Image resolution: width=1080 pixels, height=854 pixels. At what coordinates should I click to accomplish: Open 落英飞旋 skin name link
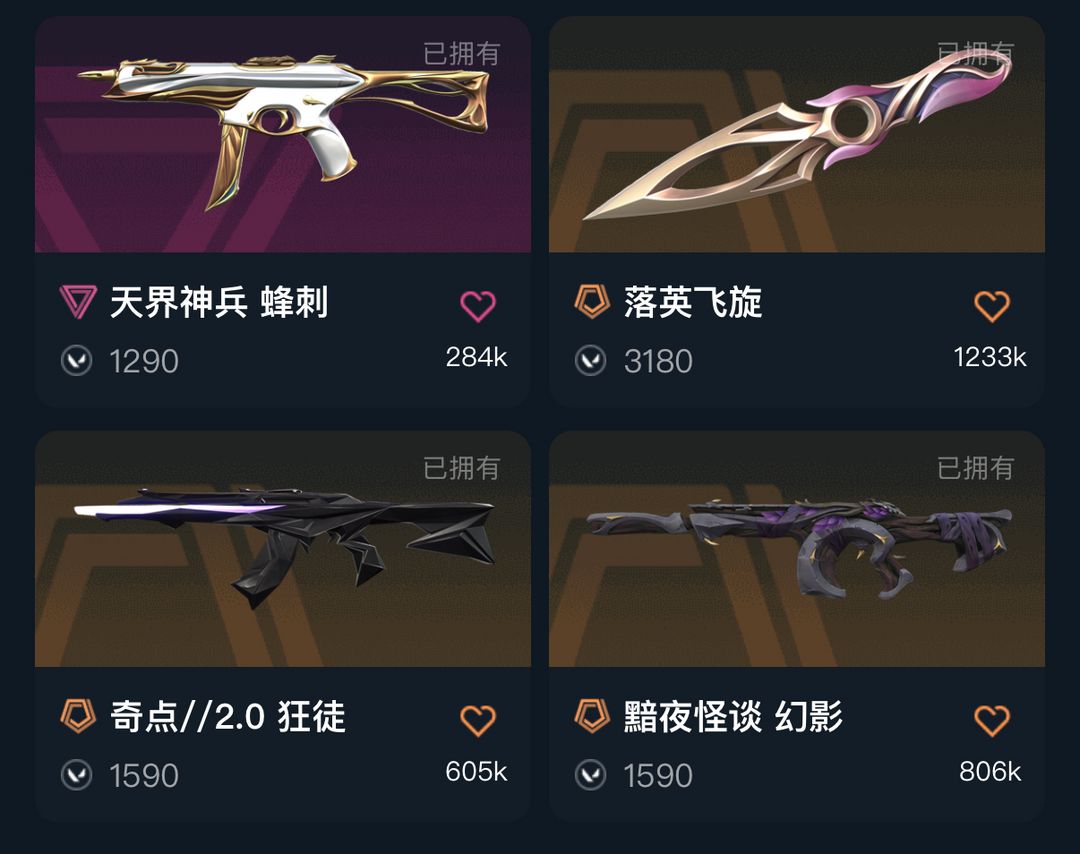click(x=693, y=302)
